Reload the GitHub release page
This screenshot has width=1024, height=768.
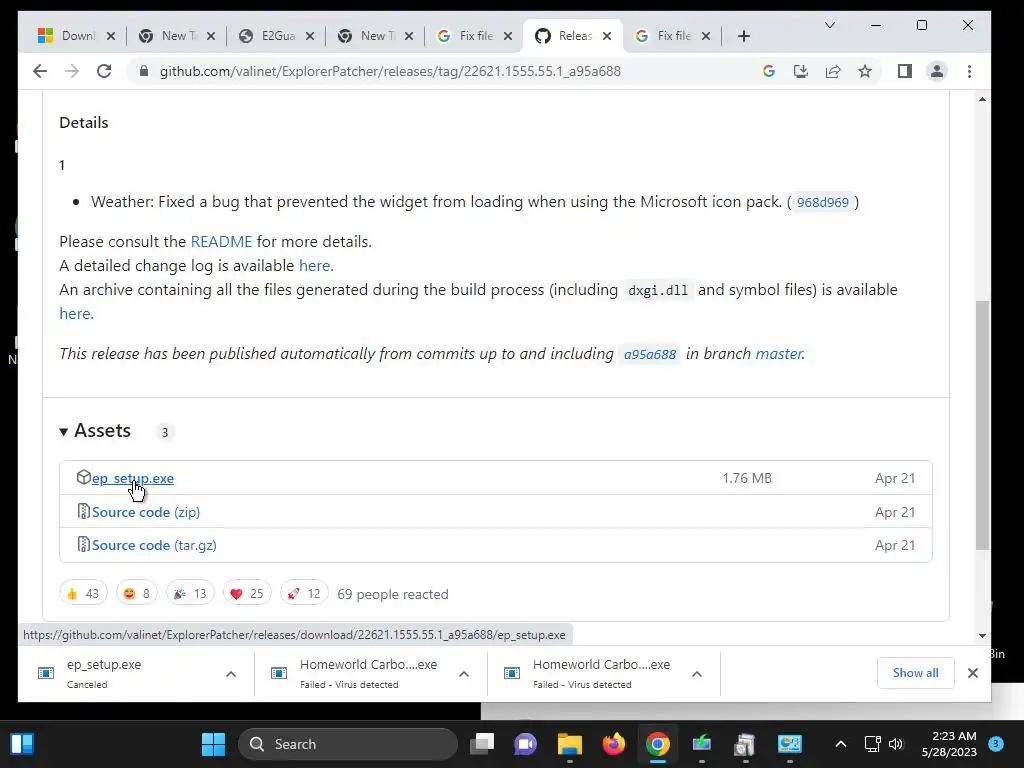[x=104, y=71]
